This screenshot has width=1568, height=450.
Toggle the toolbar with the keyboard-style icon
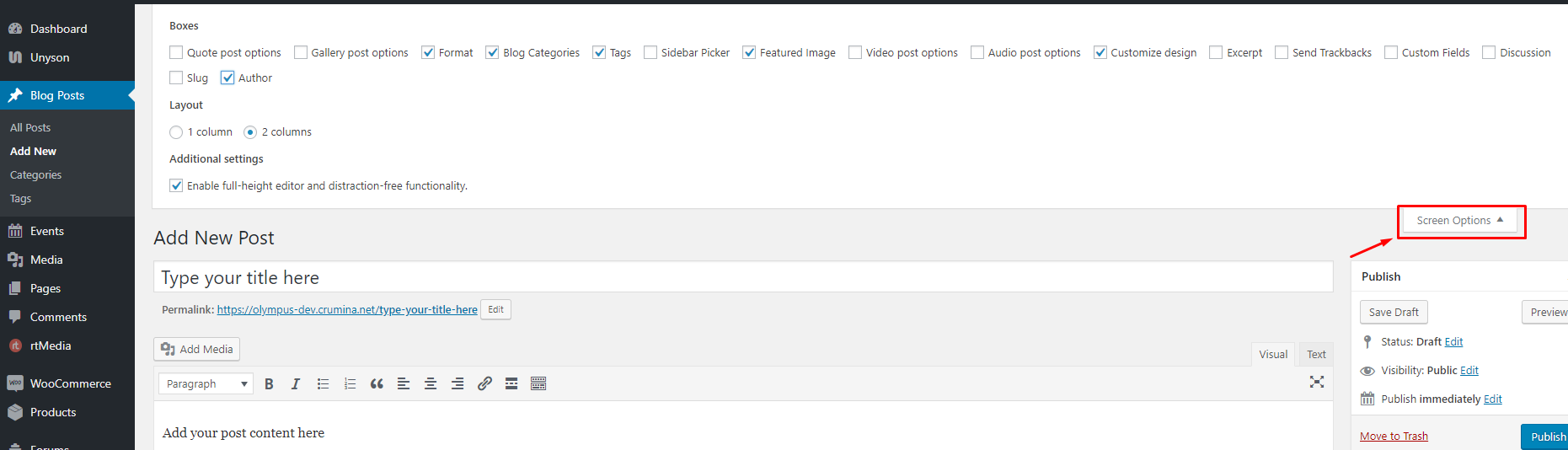coord(538,384)
